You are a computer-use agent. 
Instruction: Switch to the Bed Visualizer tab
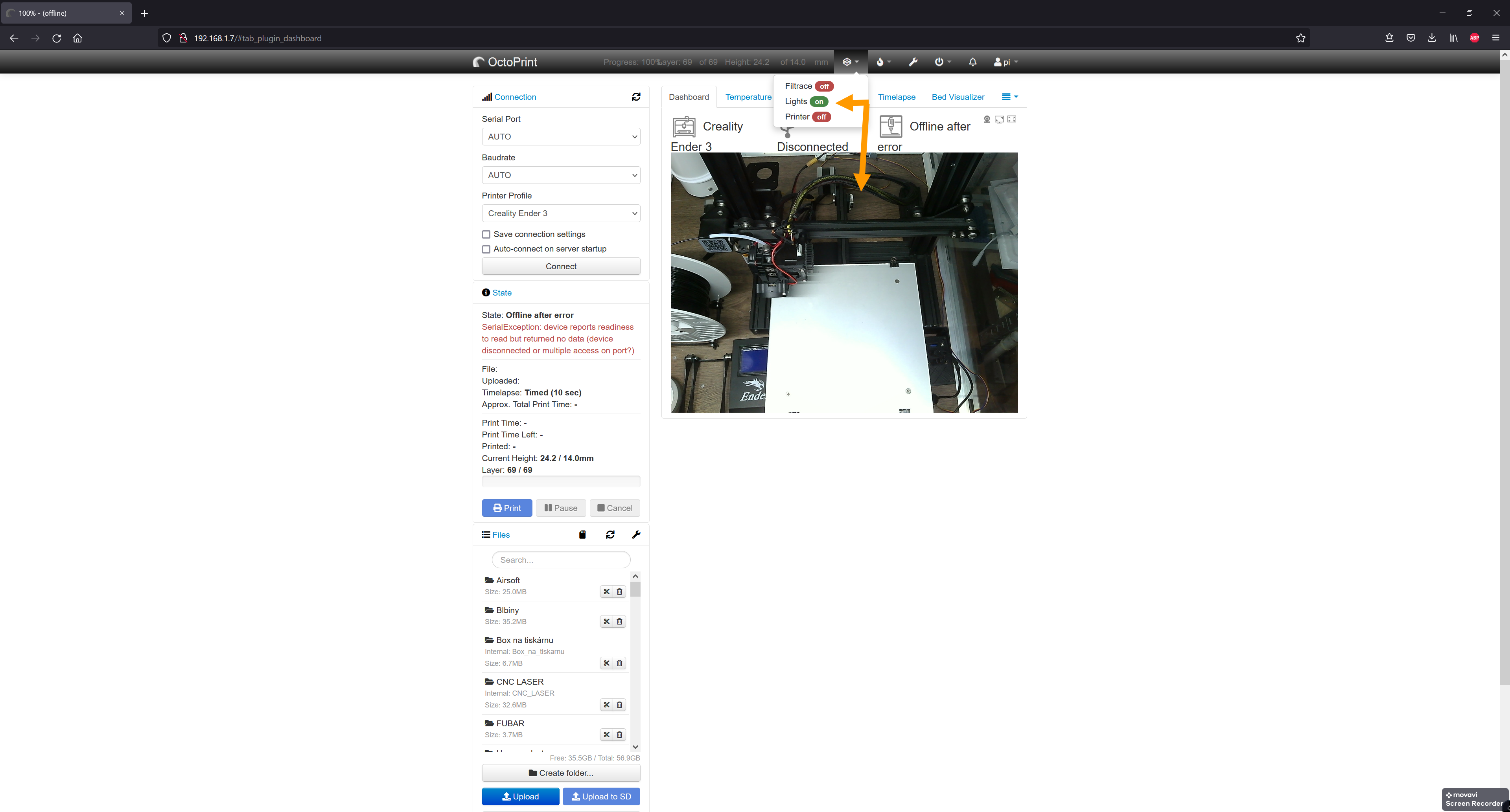958,97
